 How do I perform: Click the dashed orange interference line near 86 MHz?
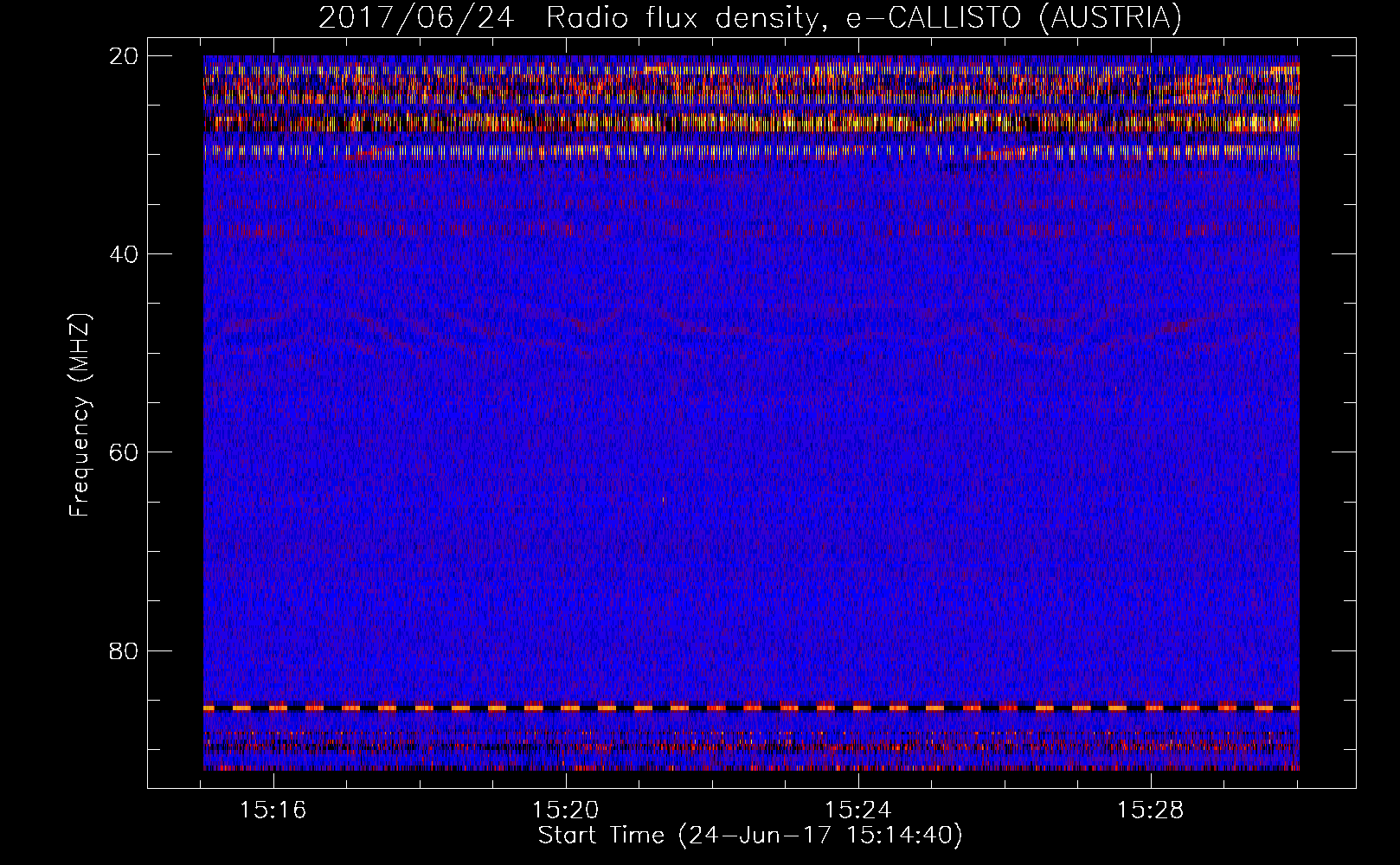(751, 708)
